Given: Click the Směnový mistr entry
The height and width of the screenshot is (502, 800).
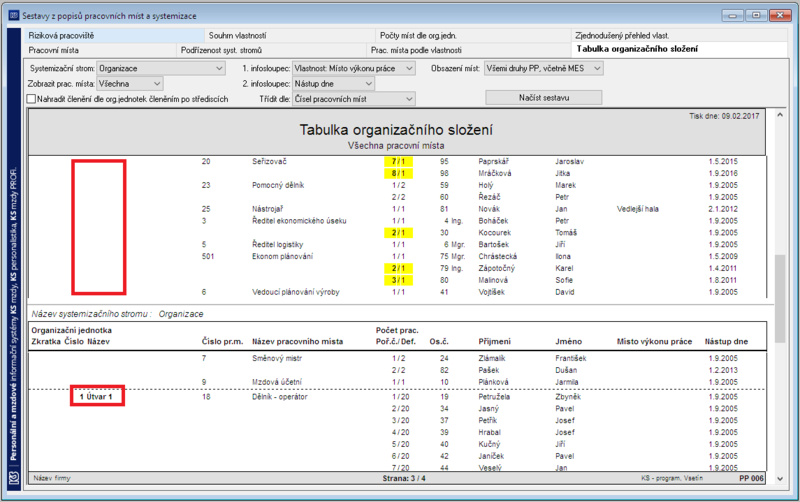Looking at the screenshot, I should [x=277, y=359].
